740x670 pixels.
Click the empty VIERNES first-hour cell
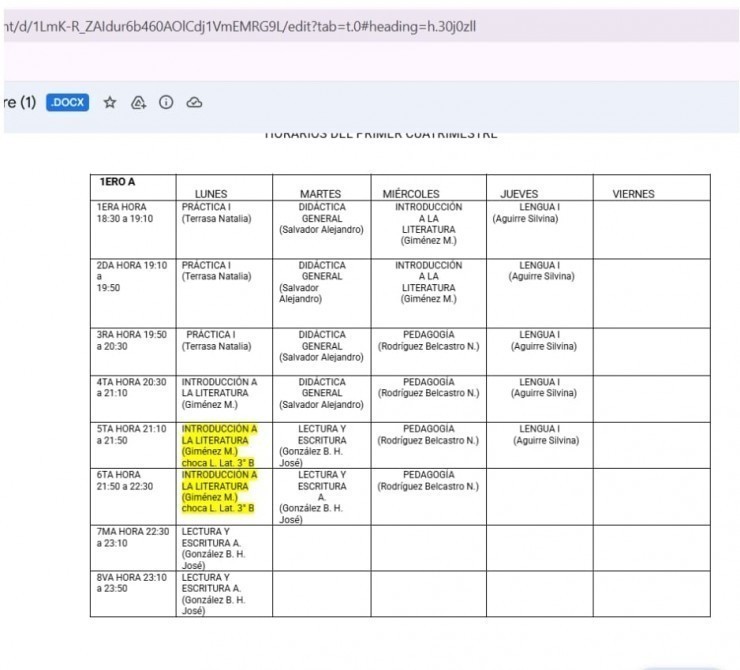click(x=651, y=229)
